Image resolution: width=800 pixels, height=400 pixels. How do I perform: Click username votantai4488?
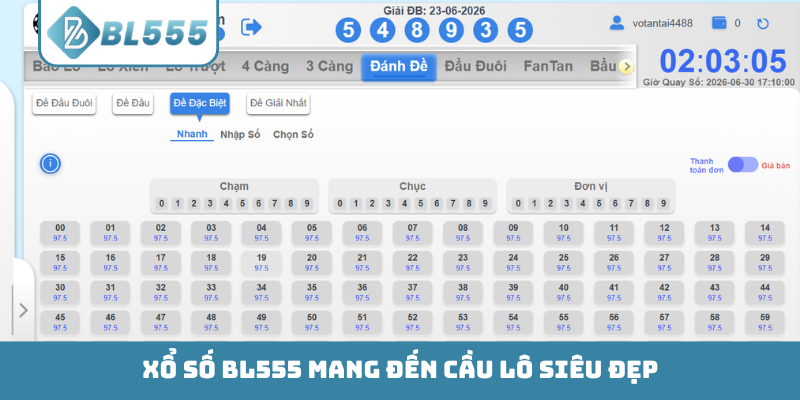click(x=662, y=23)
